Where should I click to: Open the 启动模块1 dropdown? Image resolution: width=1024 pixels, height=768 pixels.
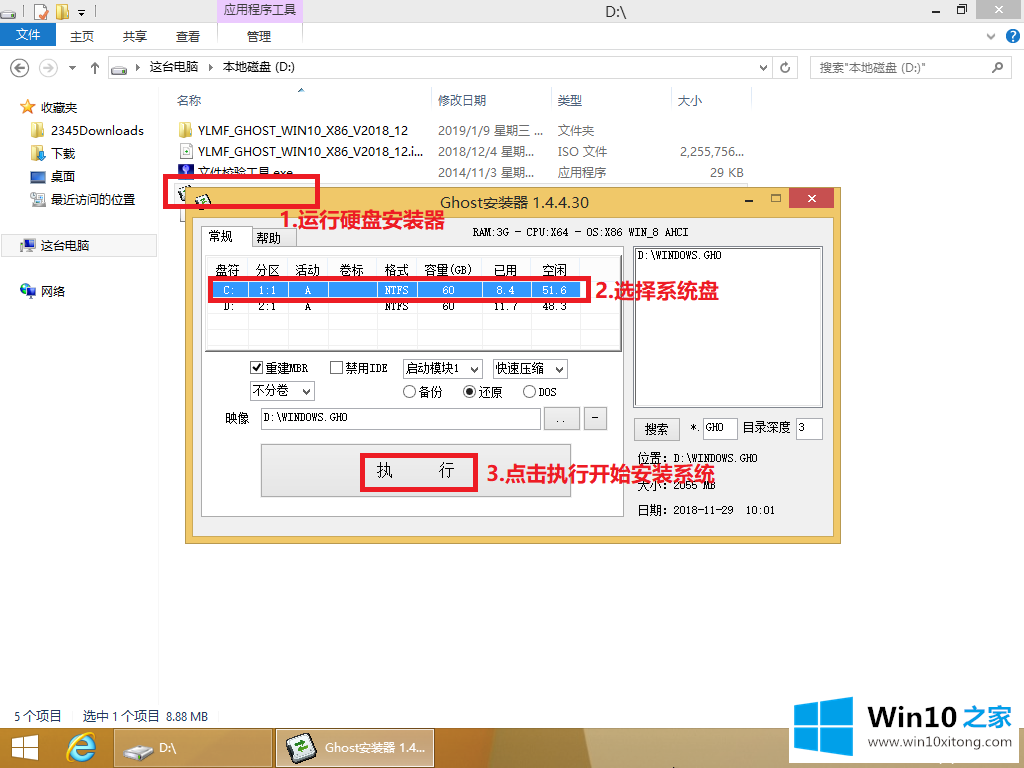442,369
